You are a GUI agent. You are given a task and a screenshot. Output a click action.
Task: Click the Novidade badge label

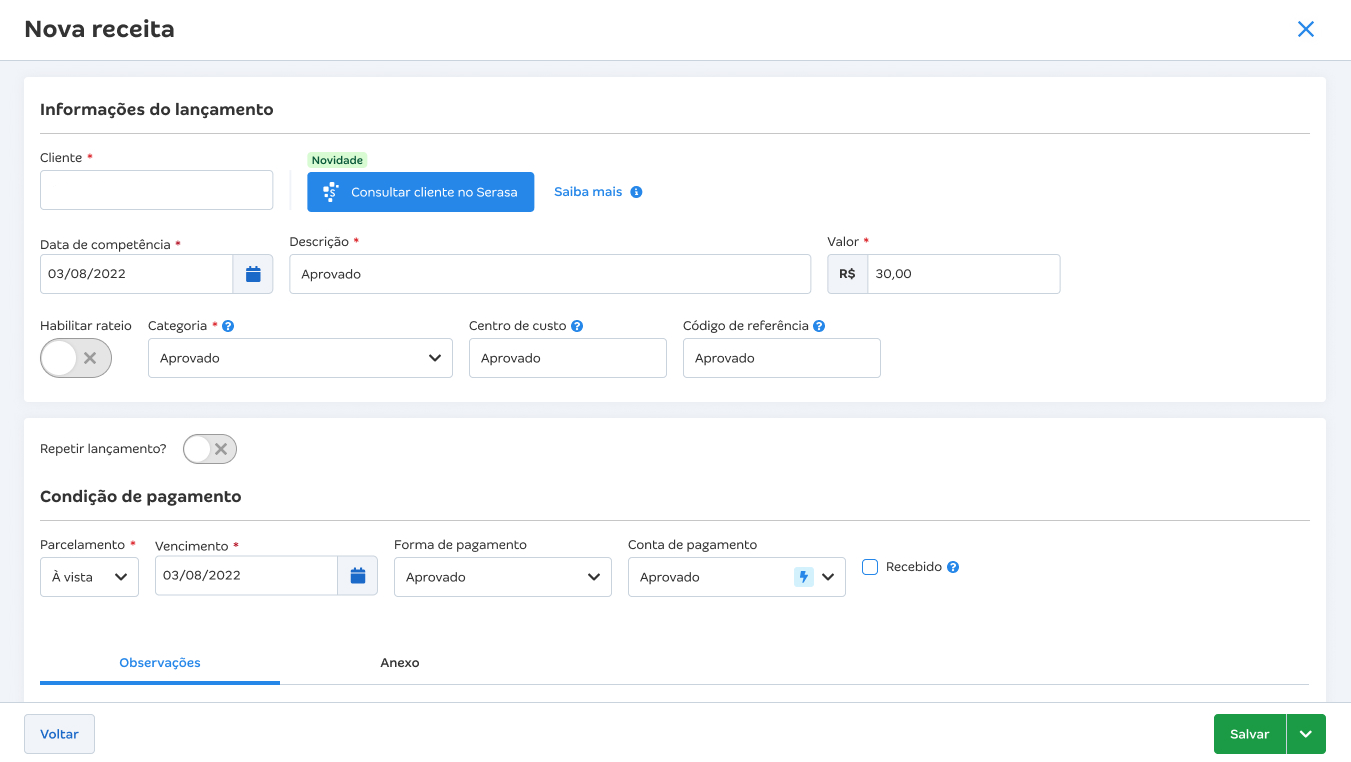337,160
